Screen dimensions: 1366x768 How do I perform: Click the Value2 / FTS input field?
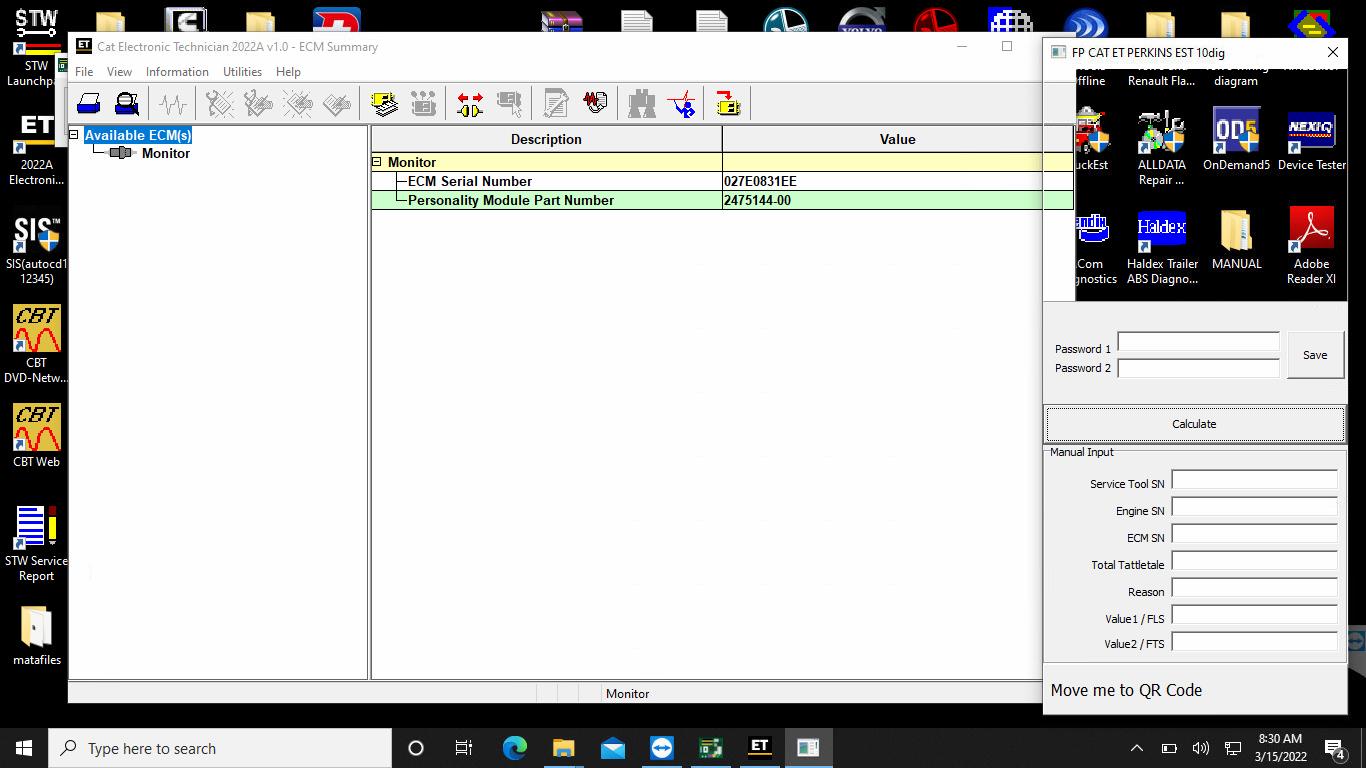click(1254, 642)
